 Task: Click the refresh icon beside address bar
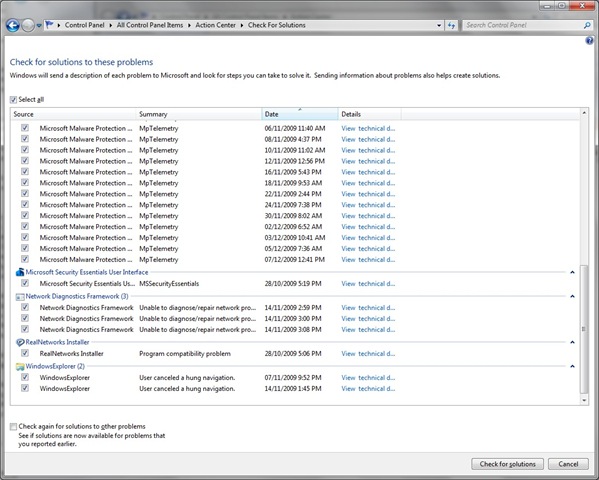pos(452,25)
